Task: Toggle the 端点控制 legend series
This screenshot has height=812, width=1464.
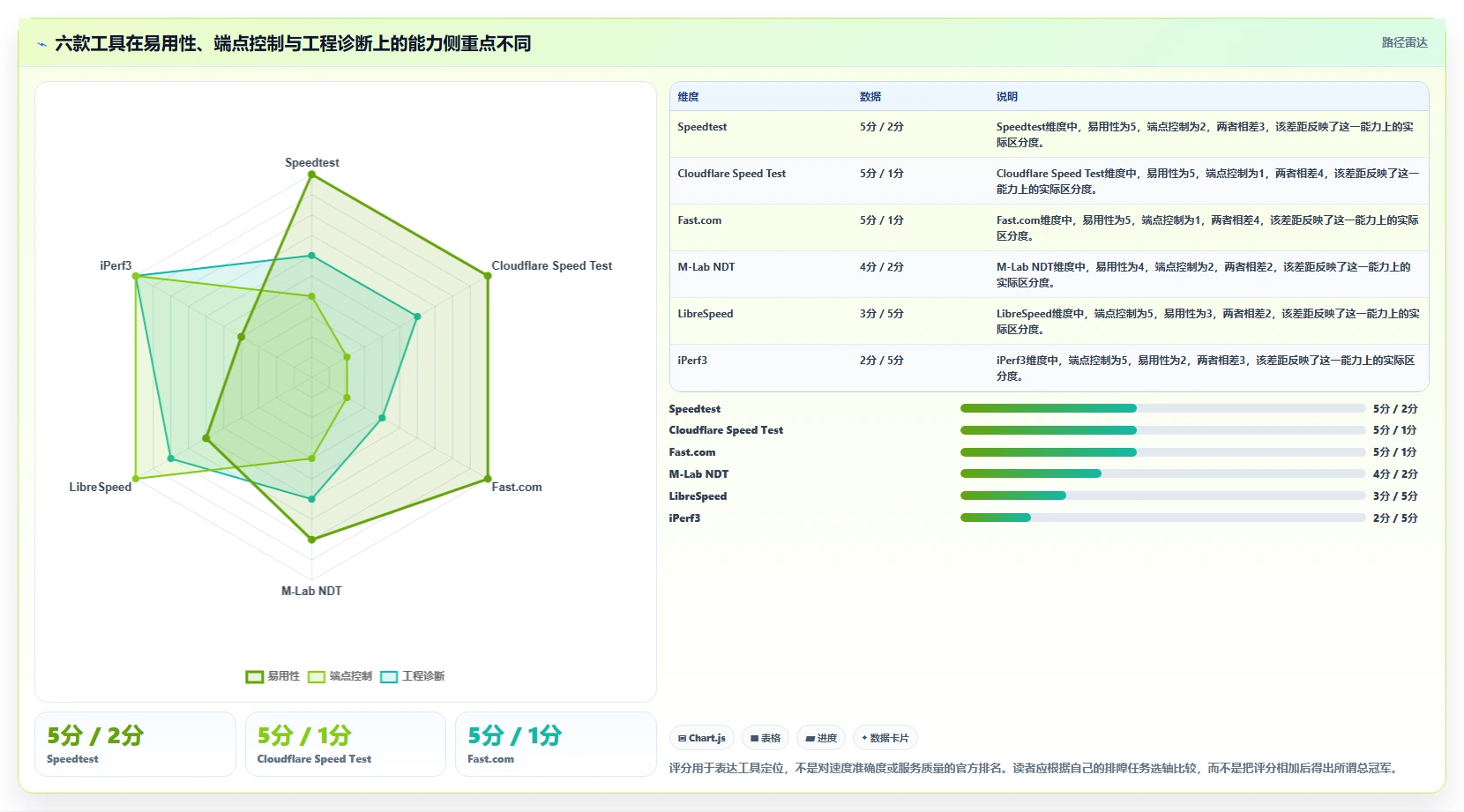Action: 340,676
